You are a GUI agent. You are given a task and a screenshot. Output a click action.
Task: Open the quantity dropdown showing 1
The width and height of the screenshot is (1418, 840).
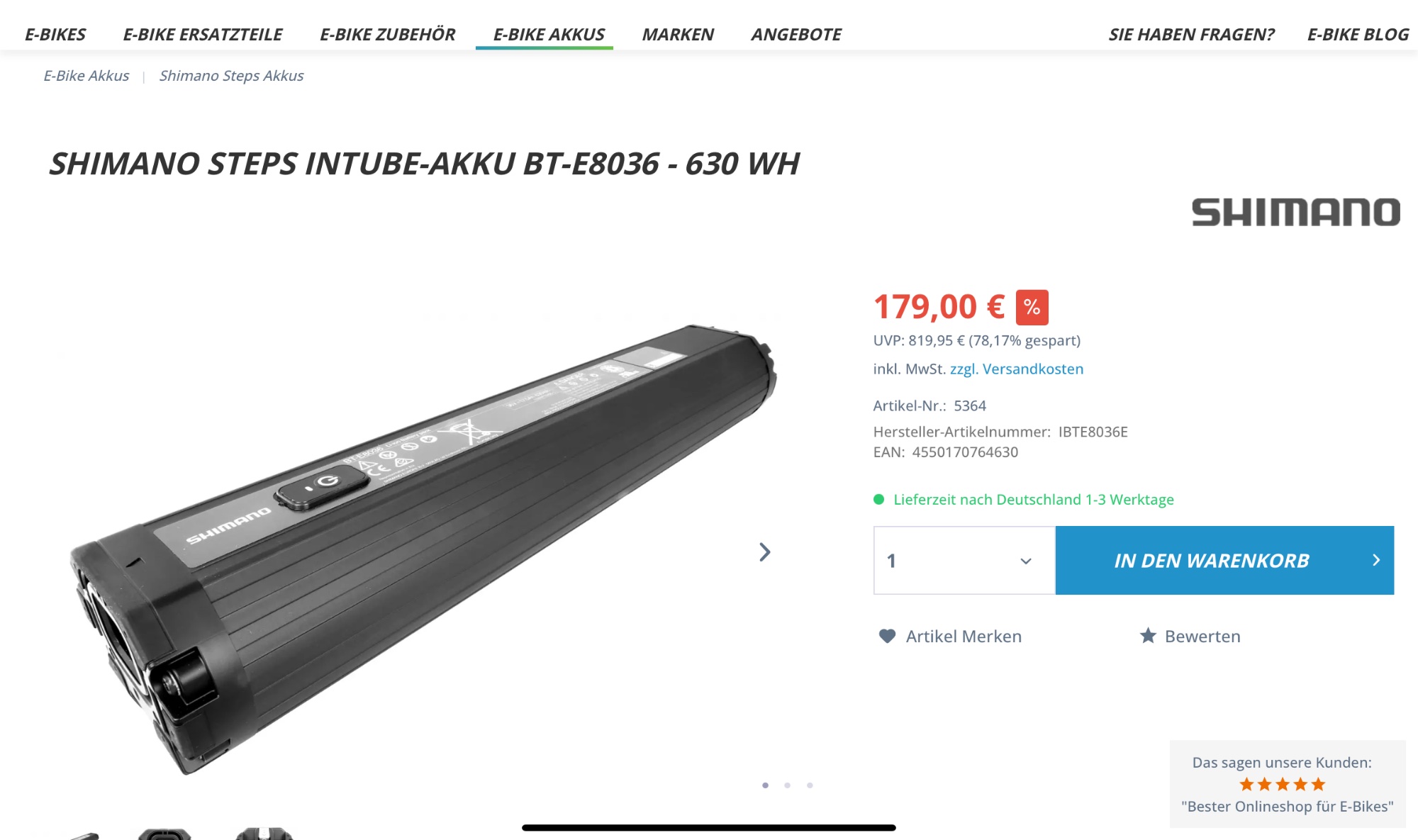click(x=964, y=560)
